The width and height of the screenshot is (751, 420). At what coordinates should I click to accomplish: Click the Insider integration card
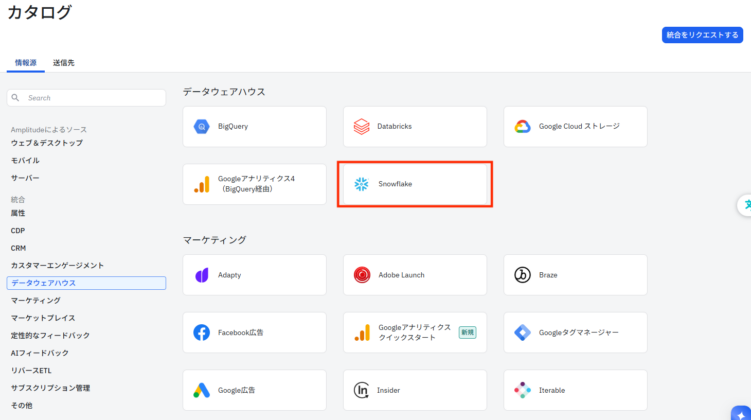(415, 390)
